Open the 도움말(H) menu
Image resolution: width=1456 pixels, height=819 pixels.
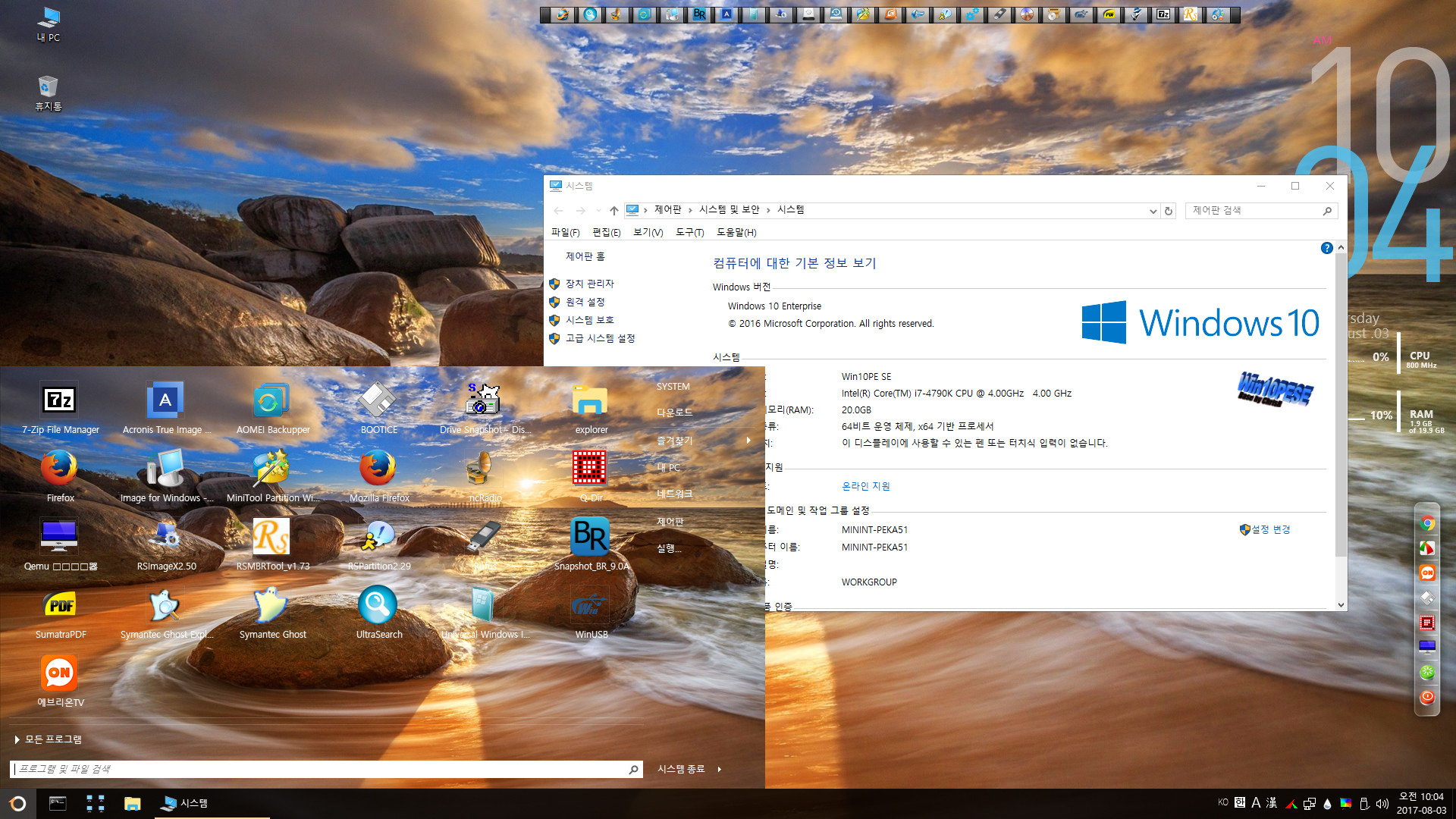pos(736,232)
